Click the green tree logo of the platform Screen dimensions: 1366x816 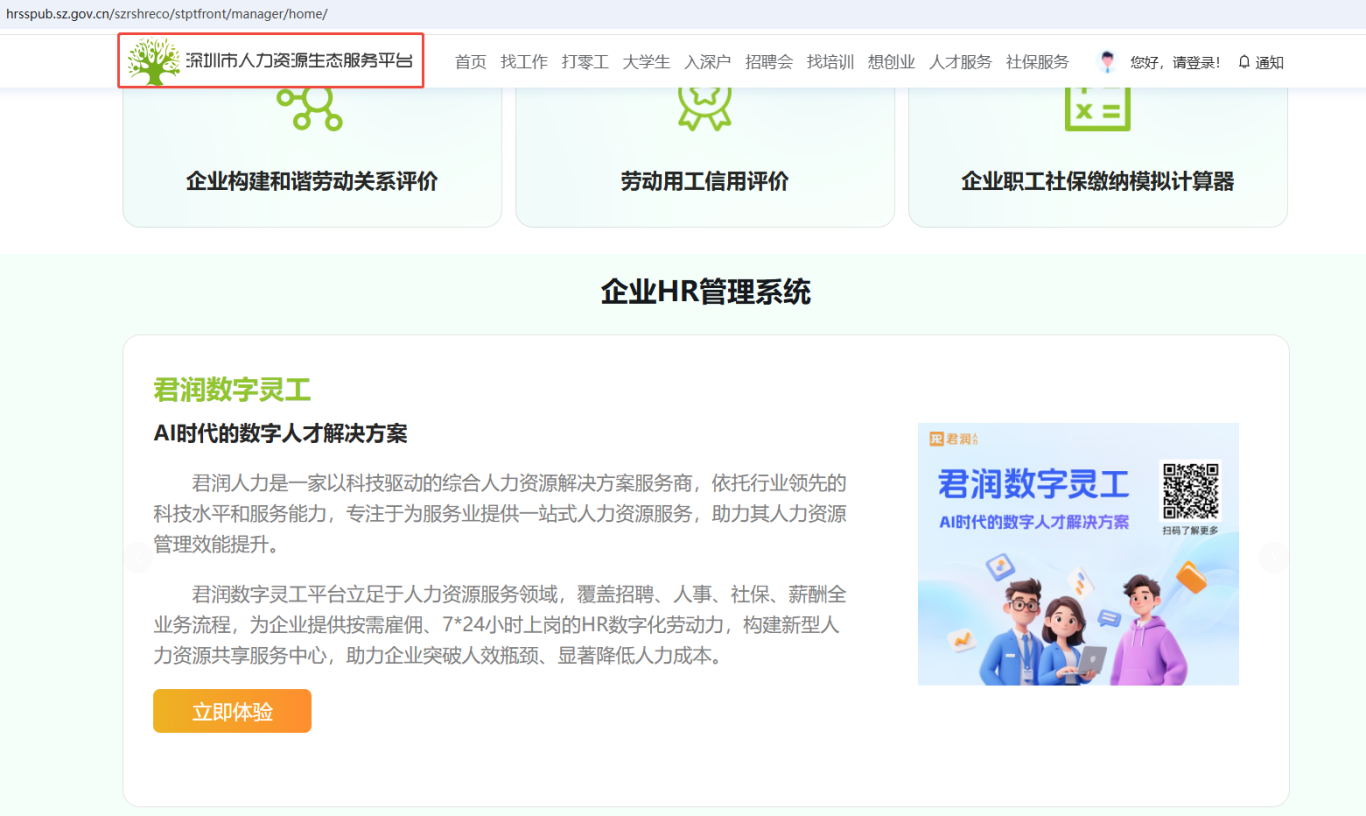coord(154,61)
